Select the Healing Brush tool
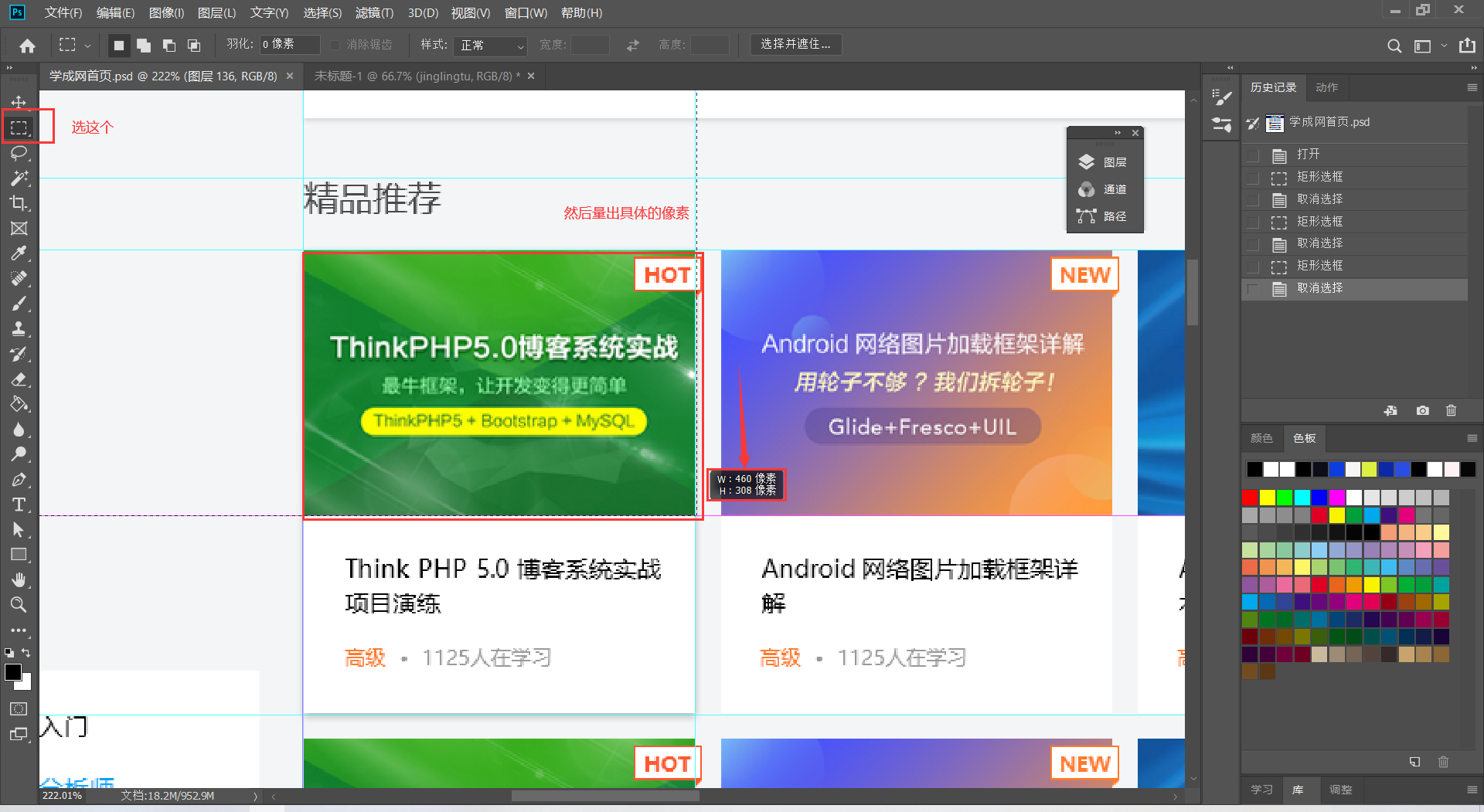This screenshot has height=812, width=1484. [x=19, y=278]
